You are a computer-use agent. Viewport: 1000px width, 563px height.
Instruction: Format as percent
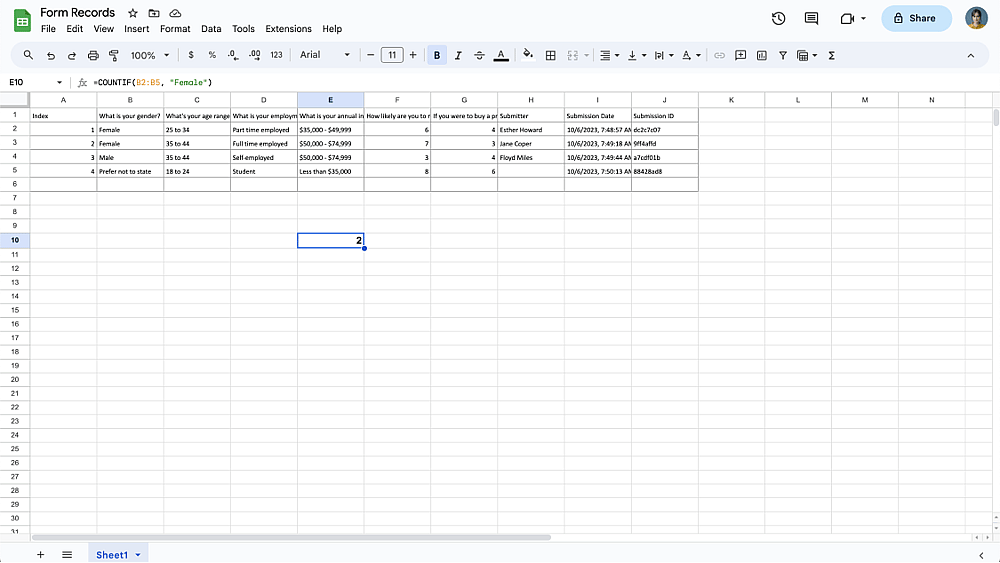[x=212, y=55]
